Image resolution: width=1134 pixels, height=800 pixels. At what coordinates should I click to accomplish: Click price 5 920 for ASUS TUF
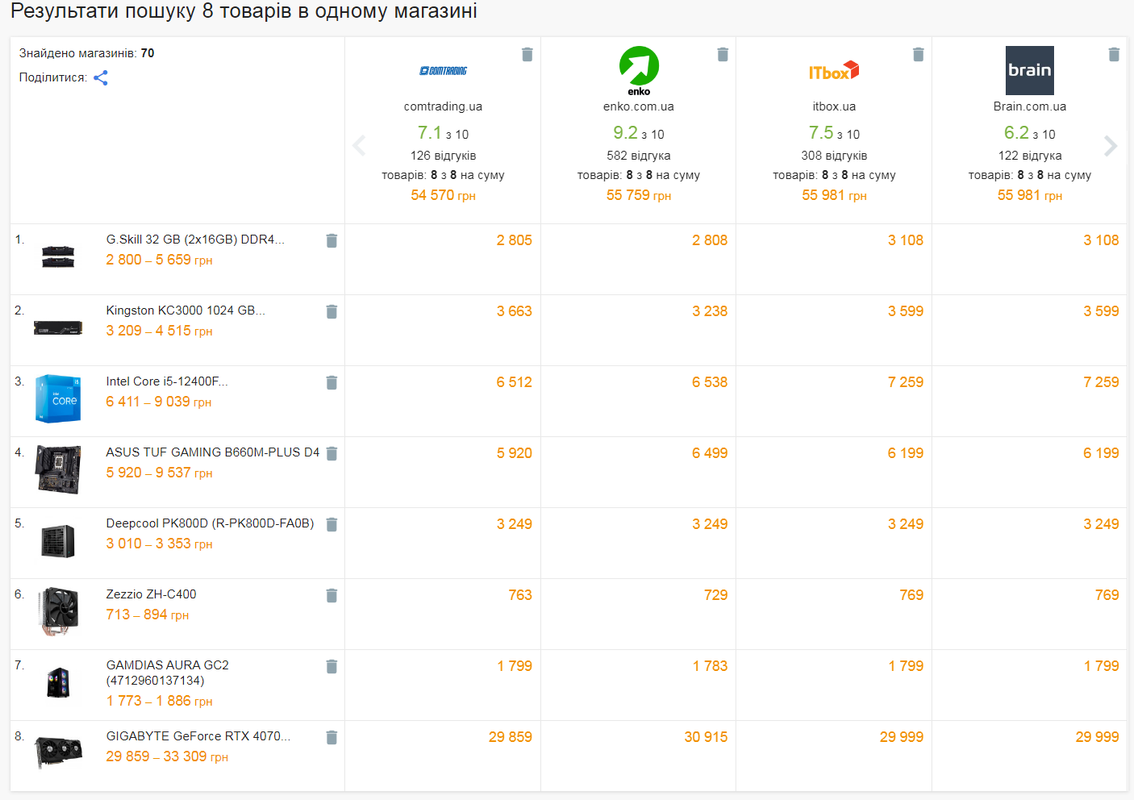click(514, 454)
